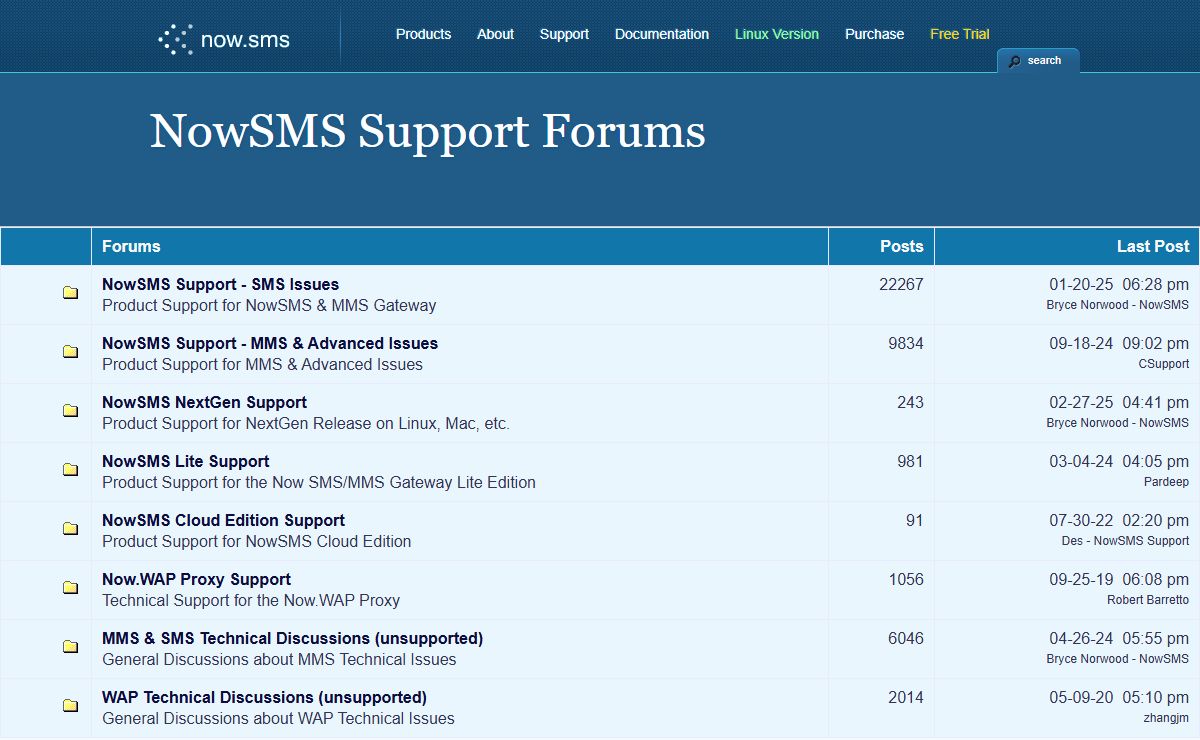
Task: Click post count 243
Action: pyautogui.click(x=910, y=402)
